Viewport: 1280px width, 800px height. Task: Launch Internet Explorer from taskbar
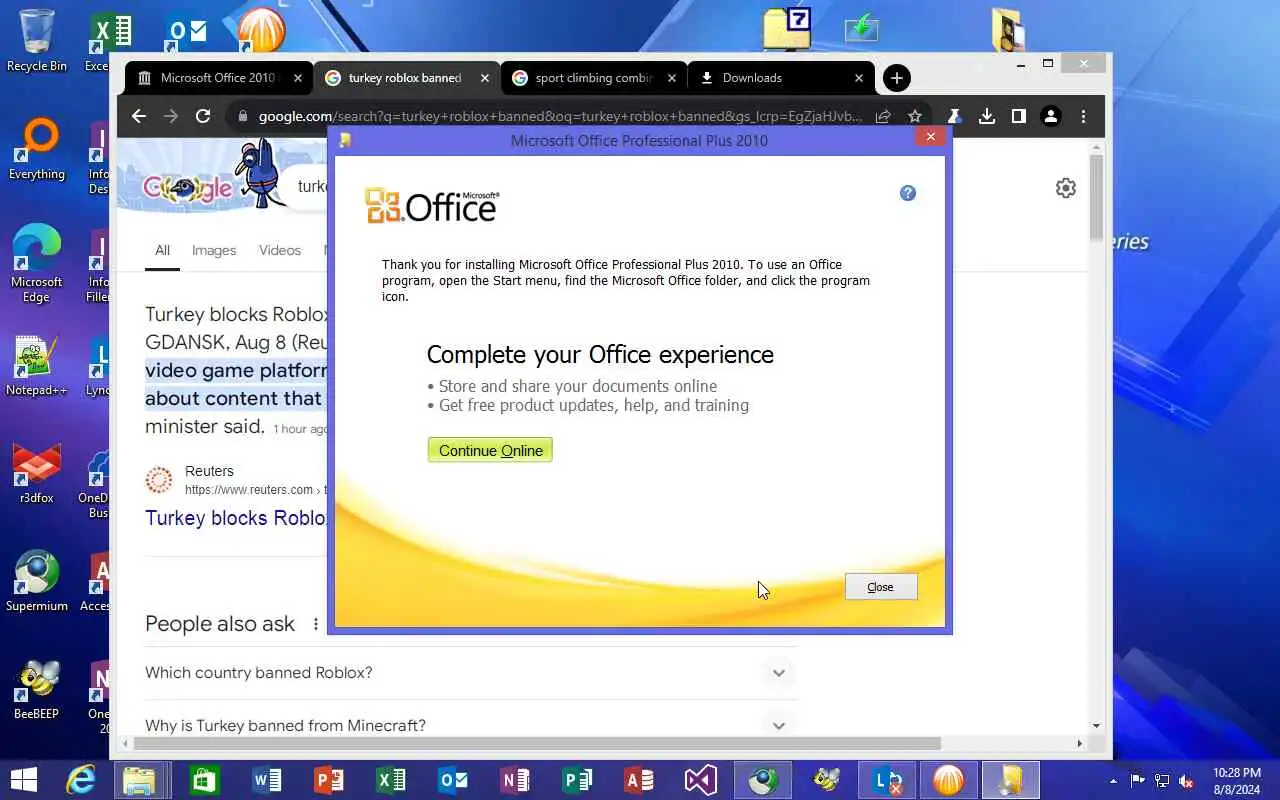point(80,780)
